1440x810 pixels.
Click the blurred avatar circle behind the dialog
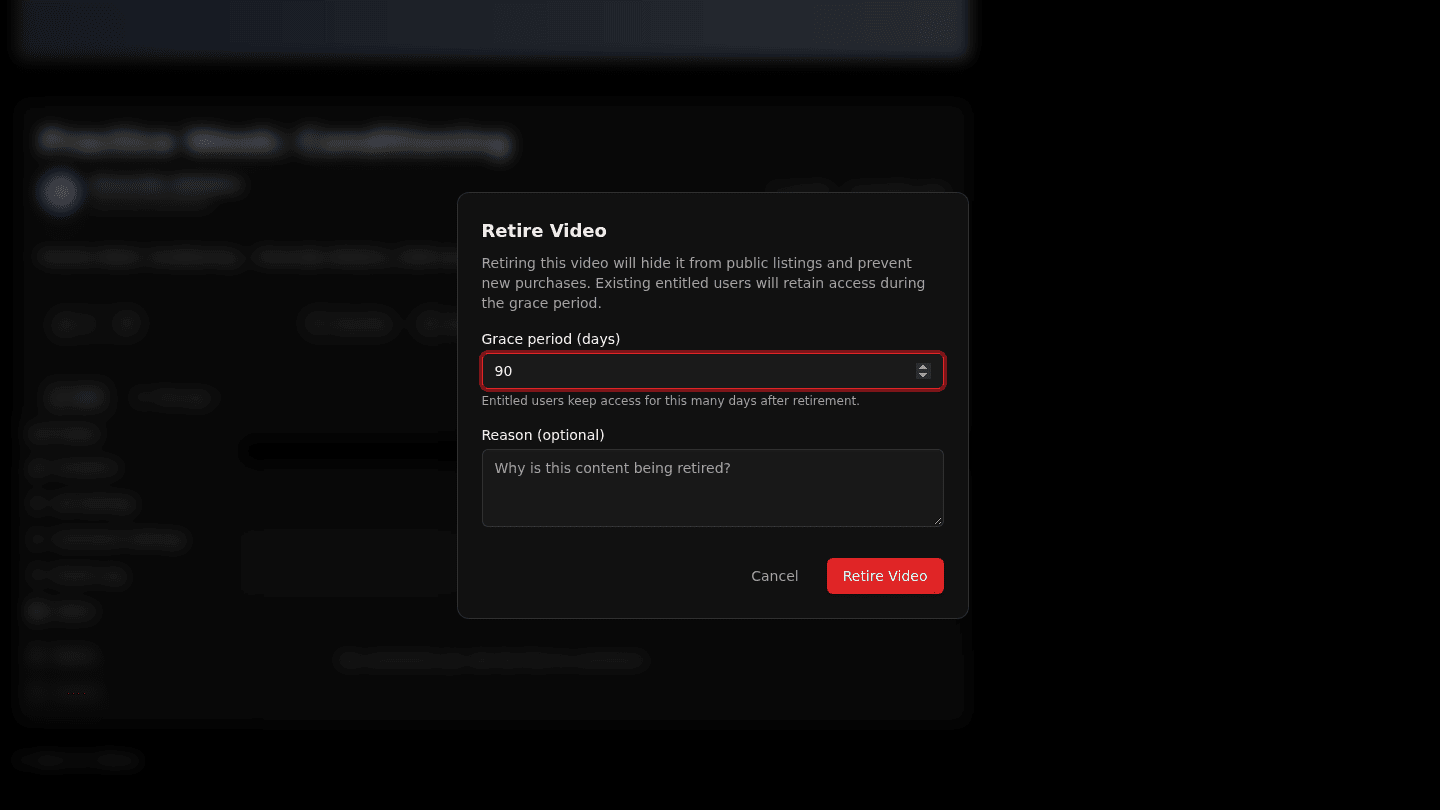click(x=60, y=192)
